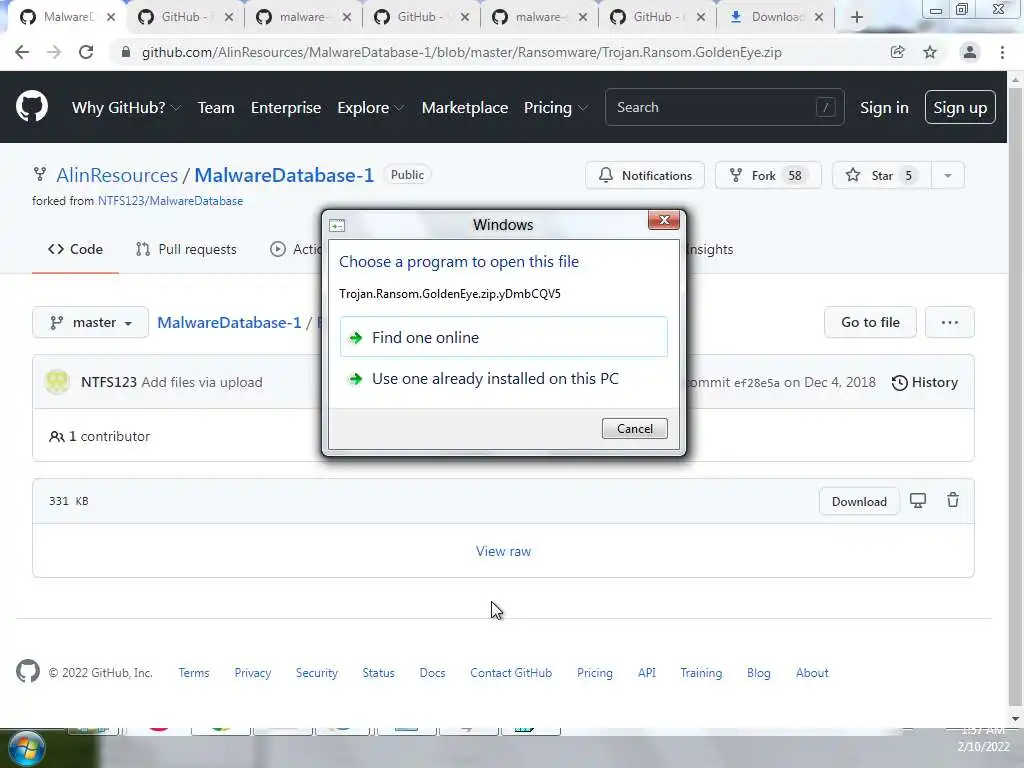Open commit History

925,382
